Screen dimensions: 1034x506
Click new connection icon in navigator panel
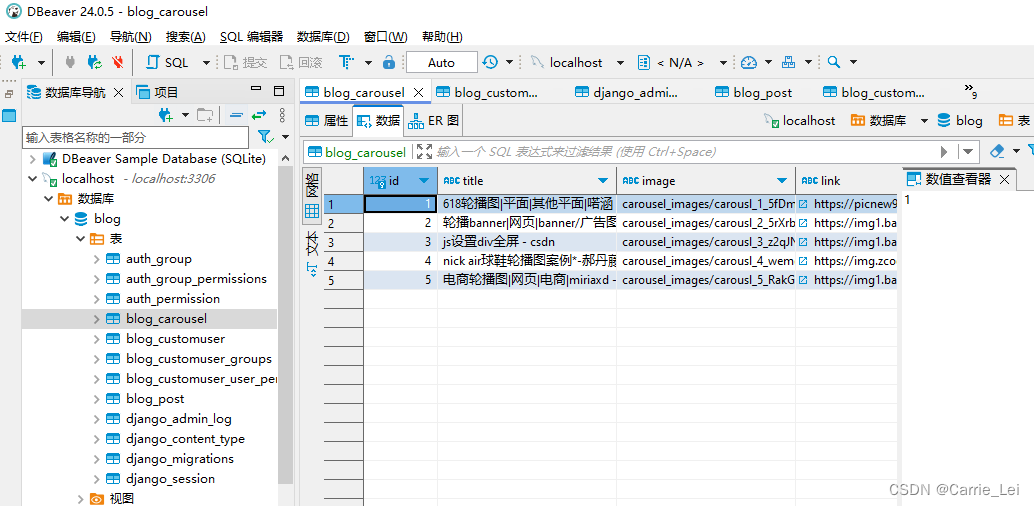coord(166,115)
